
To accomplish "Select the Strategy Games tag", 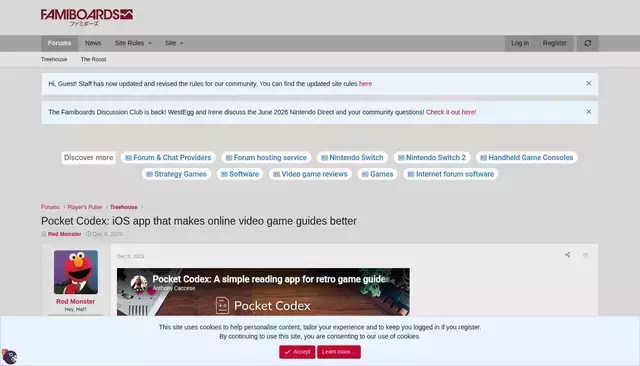I will [x=176, y=174].
